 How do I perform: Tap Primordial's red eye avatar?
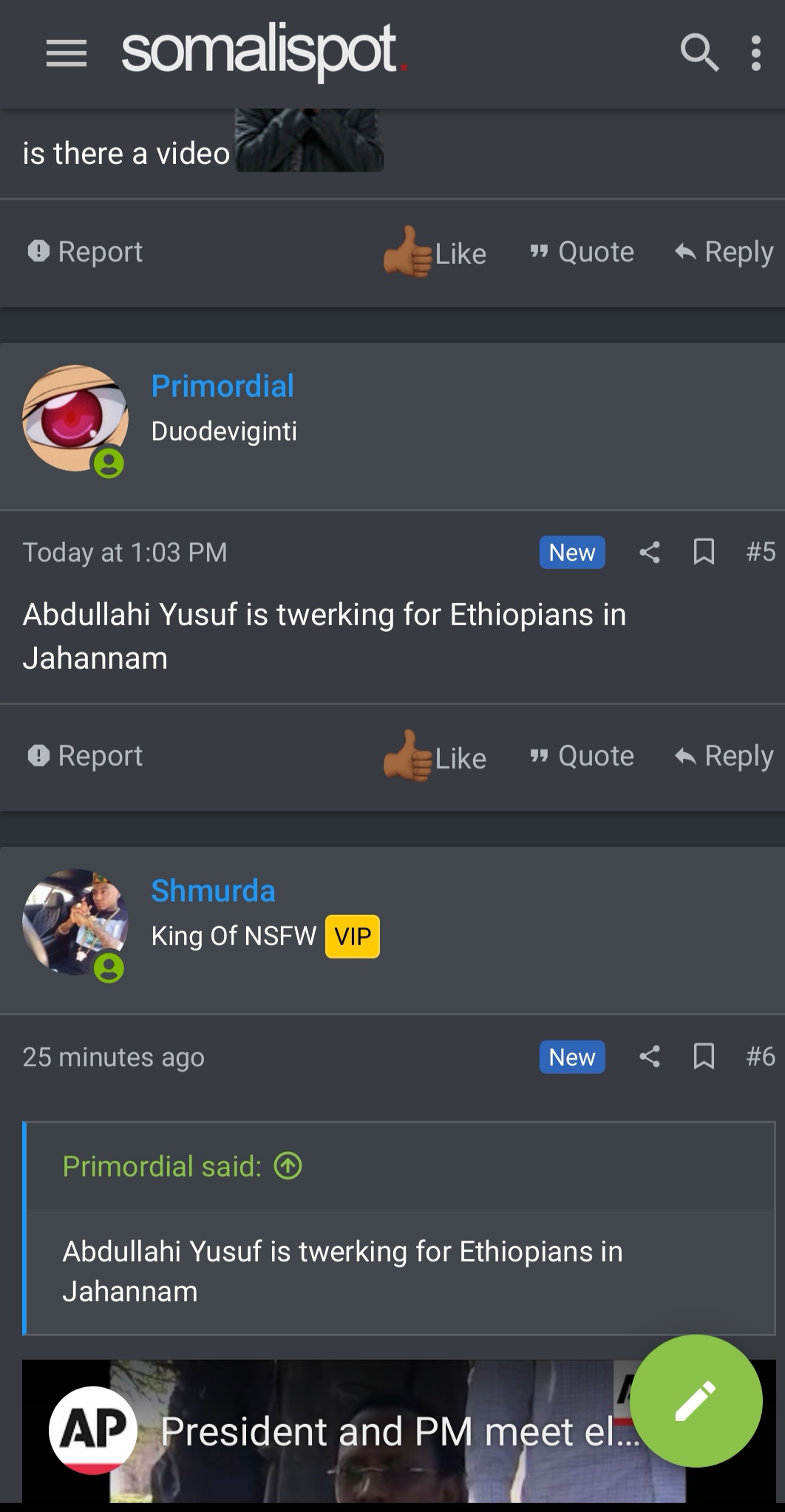75,419
